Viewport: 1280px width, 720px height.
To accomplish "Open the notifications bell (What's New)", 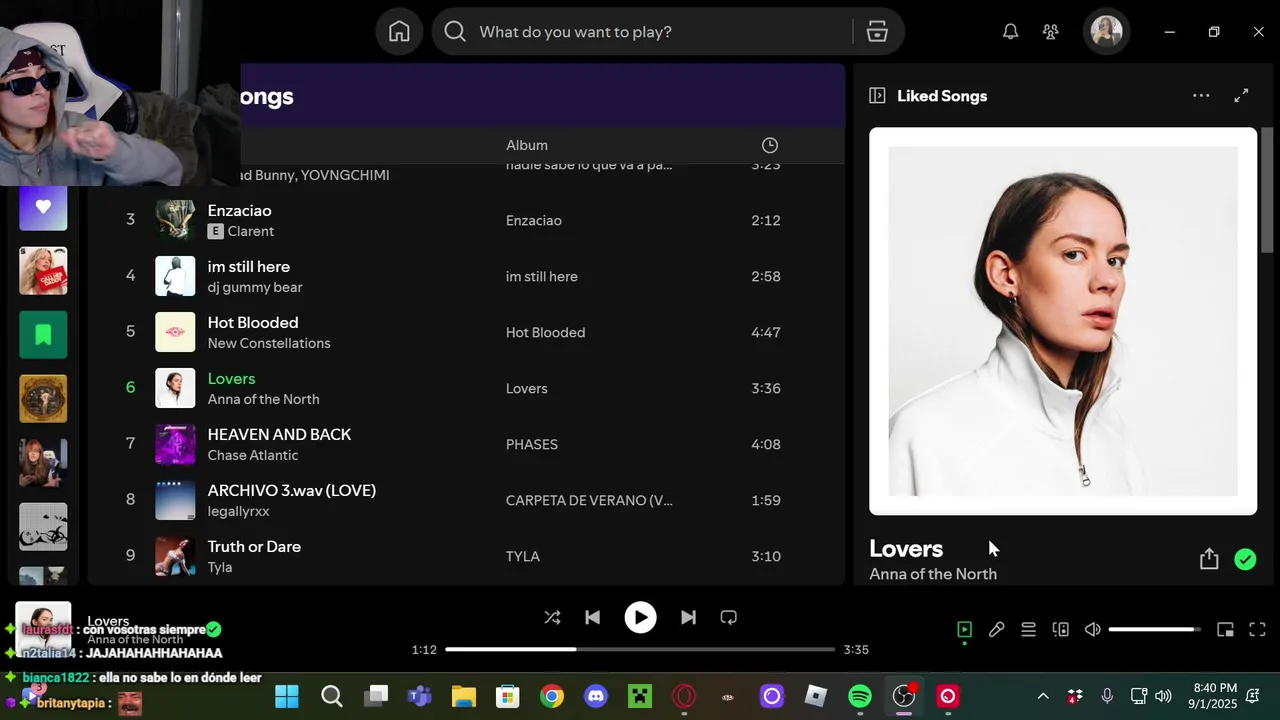I will point(1010,32).
